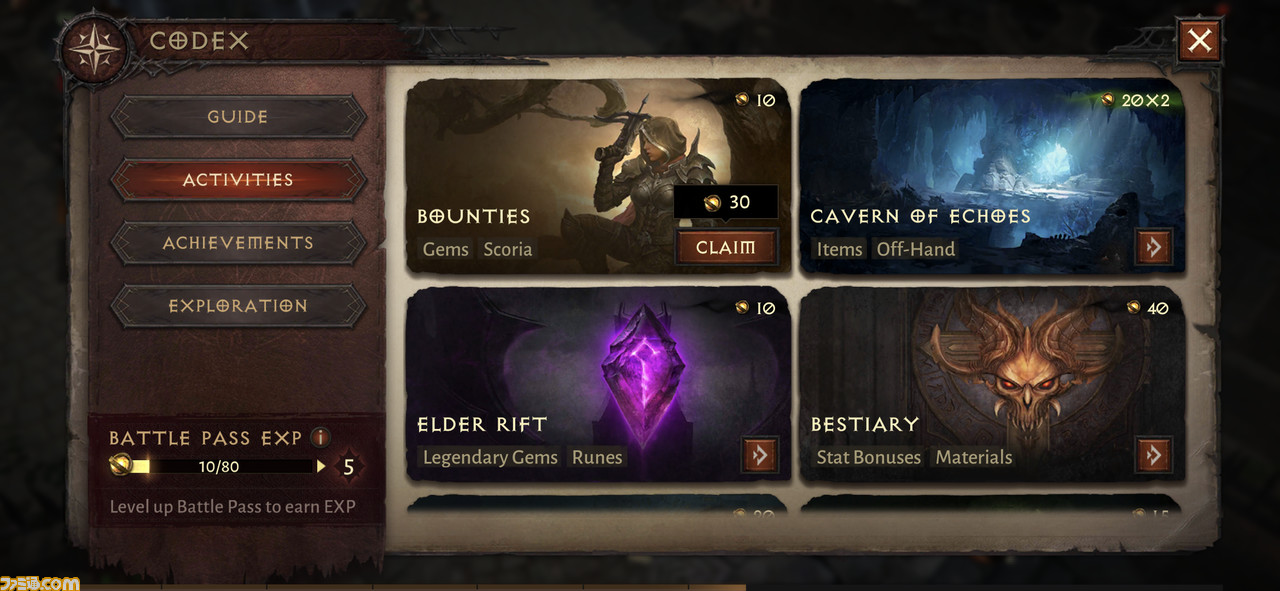Expand Bestiary using the arrow button
Image resolution: width=1280 pixels, height=591 pixels.
pyautogui.click(x=1154, y=455)
